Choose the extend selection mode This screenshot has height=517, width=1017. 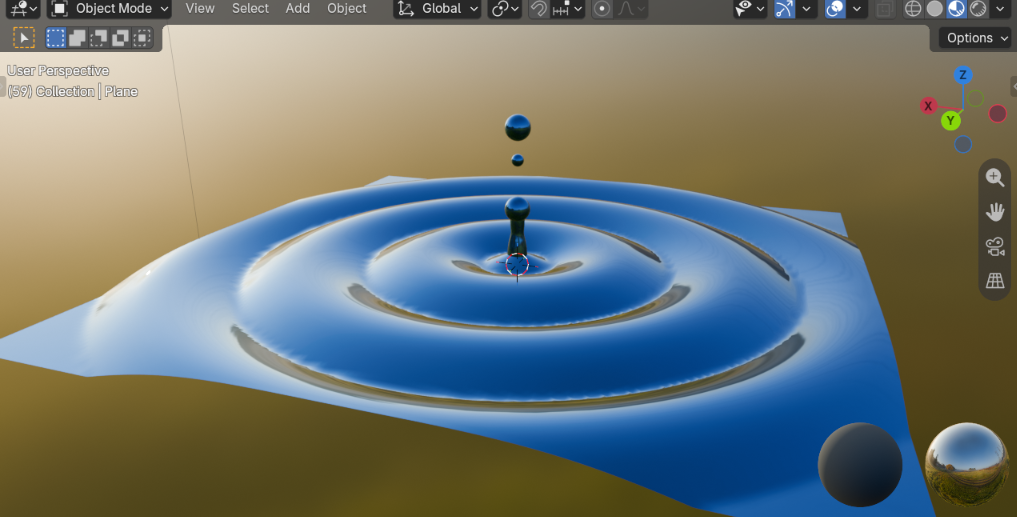pos(77,38)
